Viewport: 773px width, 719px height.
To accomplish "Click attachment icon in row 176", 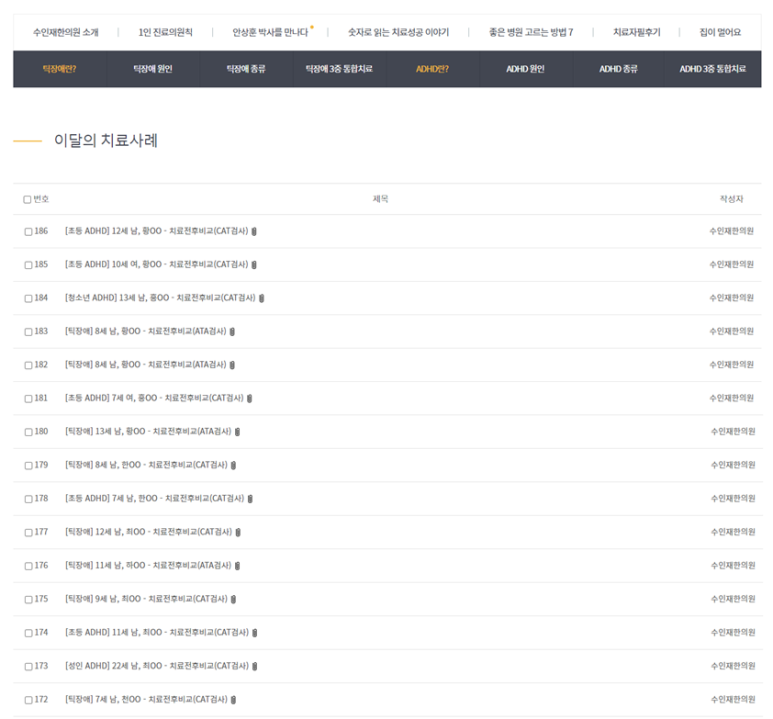I will coord(237,566).
